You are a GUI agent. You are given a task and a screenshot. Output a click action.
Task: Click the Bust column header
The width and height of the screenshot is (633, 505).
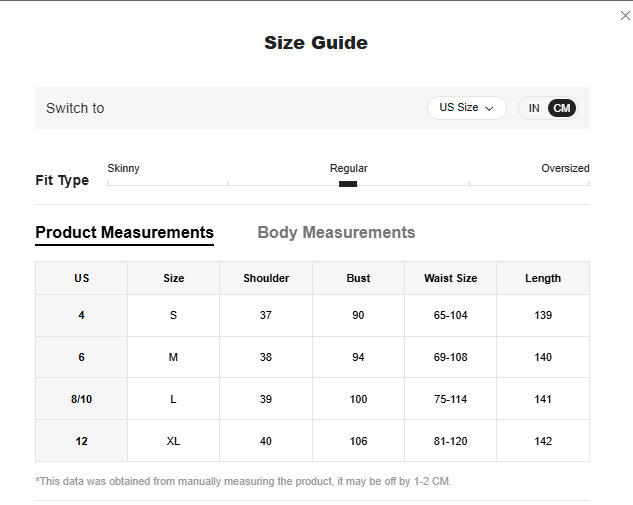pyautogui.click(x=358, y=278)
